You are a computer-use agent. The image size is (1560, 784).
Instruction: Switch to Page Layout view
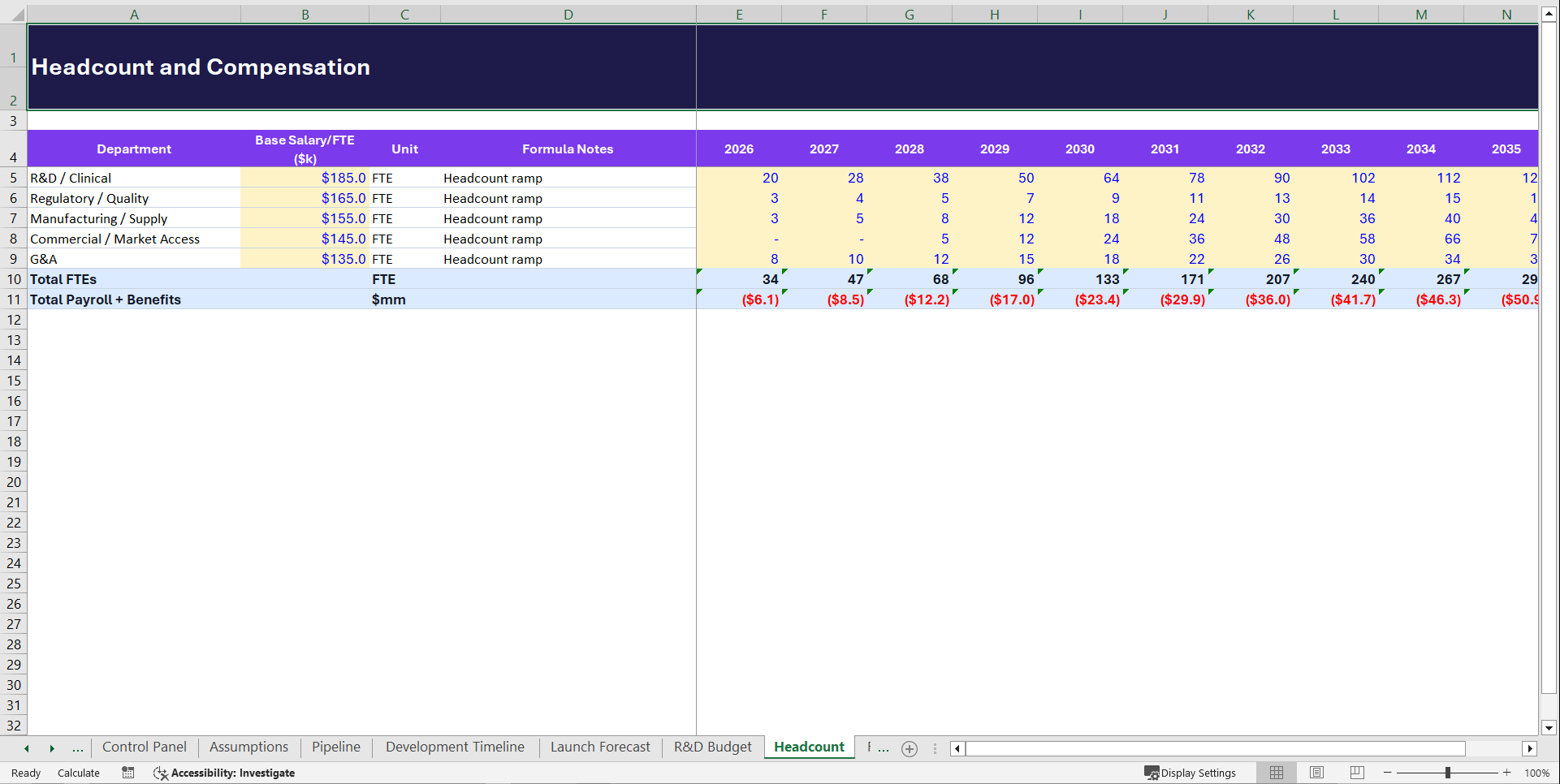1316,773
